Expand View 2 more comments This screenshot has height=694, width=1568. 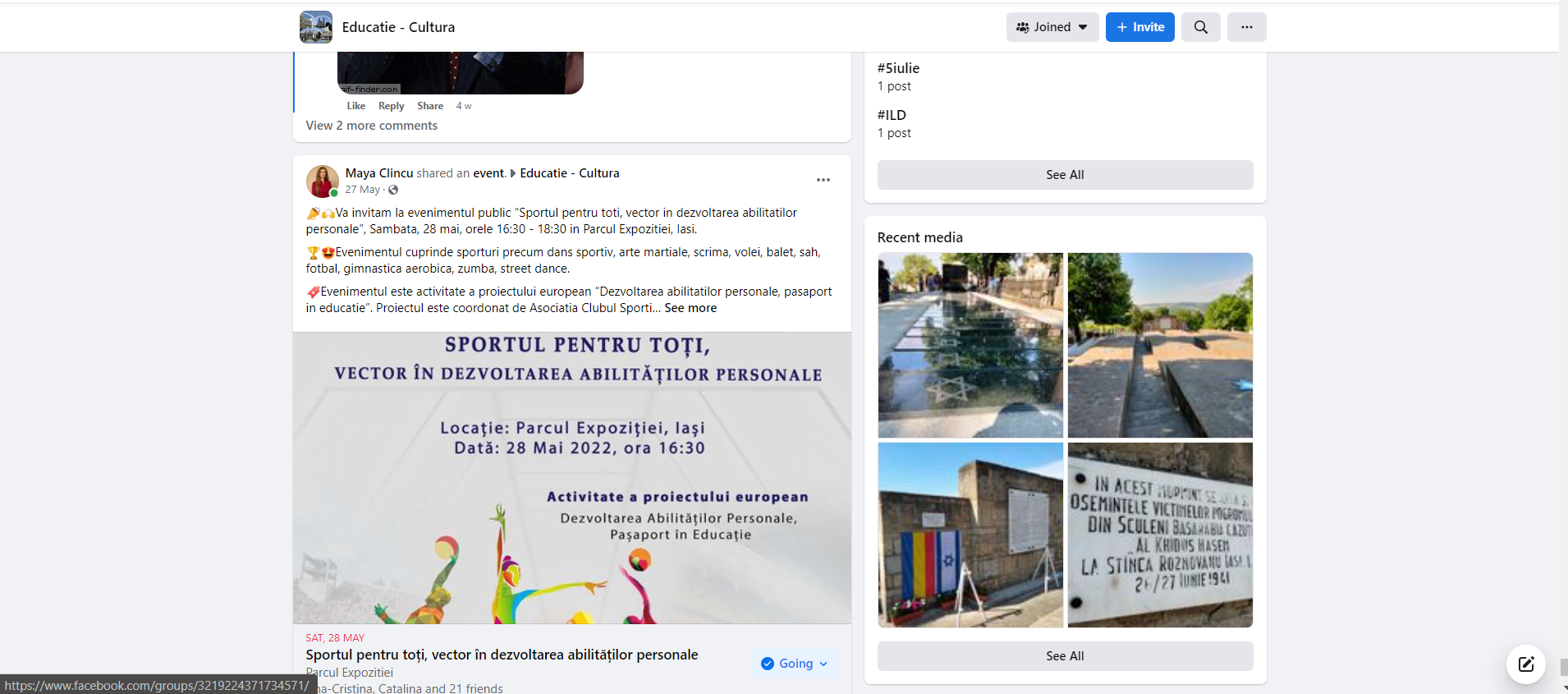click(x=372, y=126)
